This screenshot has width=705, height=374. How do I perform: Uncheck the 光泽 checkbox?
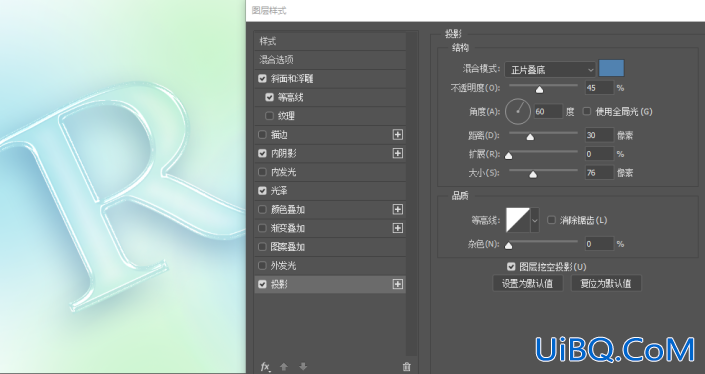(x=263, y=191)
